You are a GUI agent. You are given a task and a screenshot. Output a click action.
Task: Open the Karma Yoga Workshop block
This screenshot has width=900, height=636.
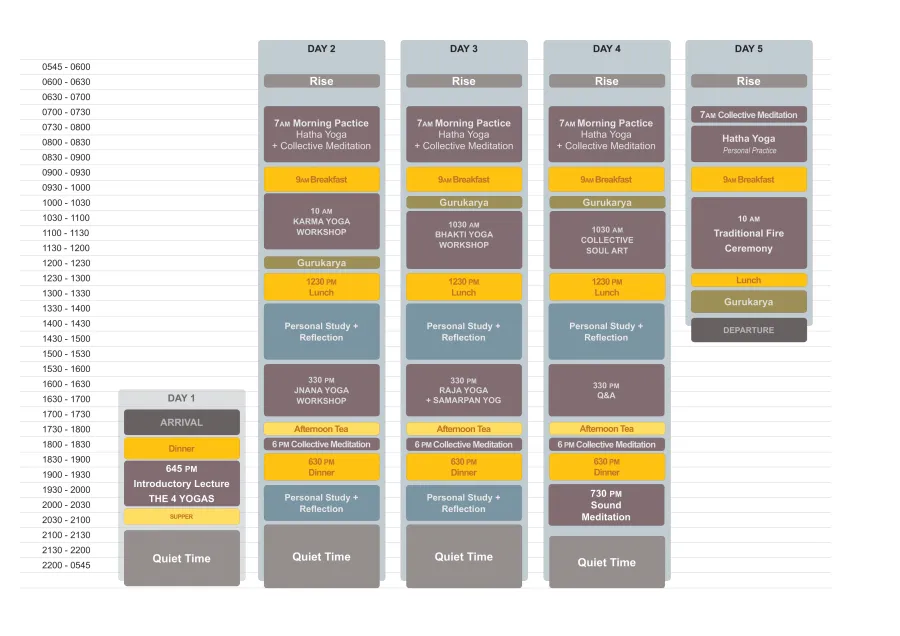pyautogui.click(x=321, y=222)
